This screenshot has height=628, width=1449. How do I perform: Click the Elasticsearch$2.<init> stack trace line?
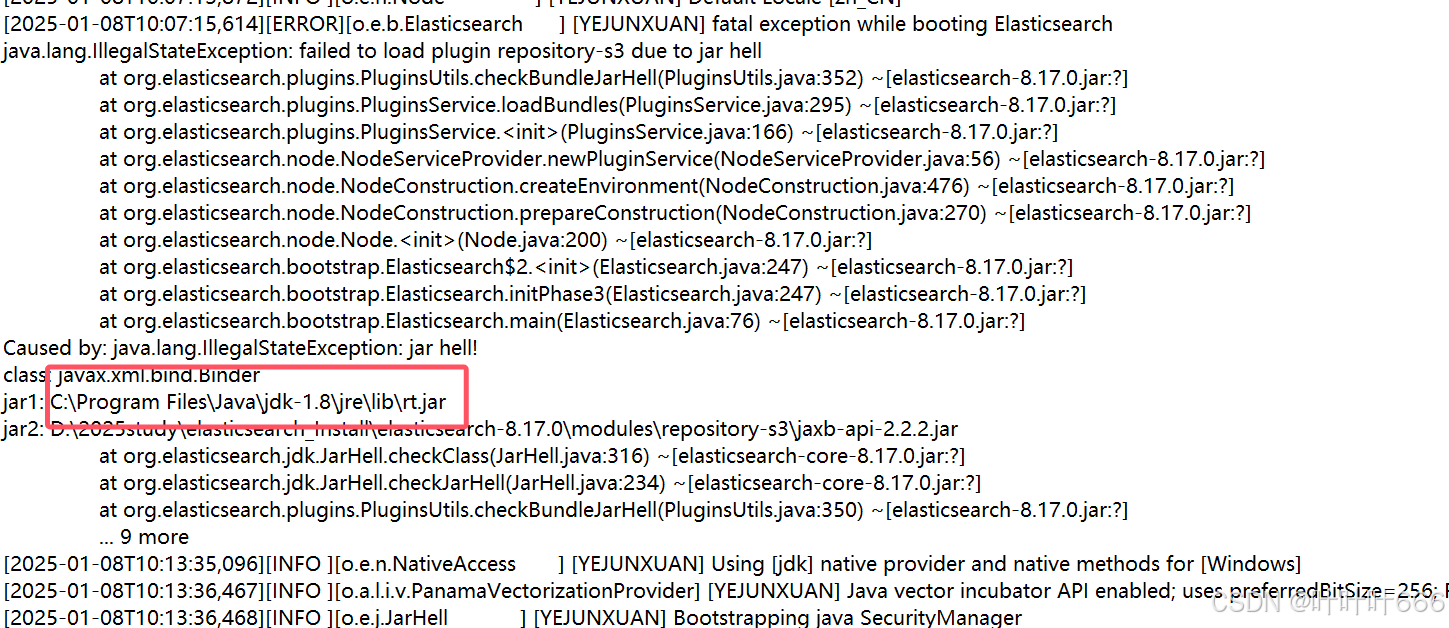(x=586, y=266)
